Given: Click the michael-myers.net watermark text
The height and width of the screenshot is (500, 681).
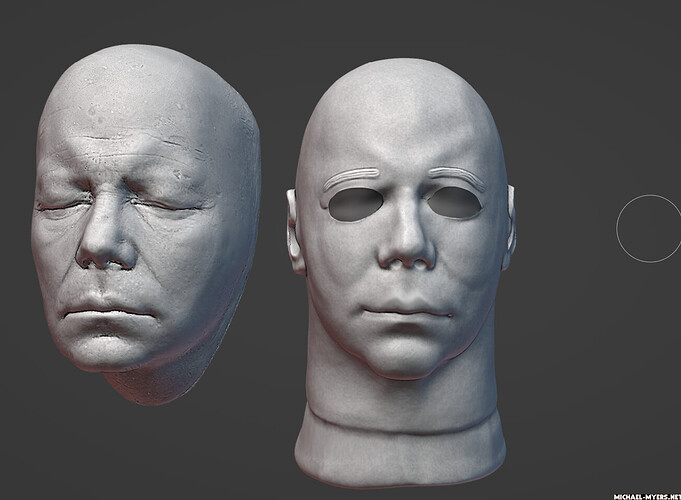Looking at the screenshot, I should [x=647, y=497].
